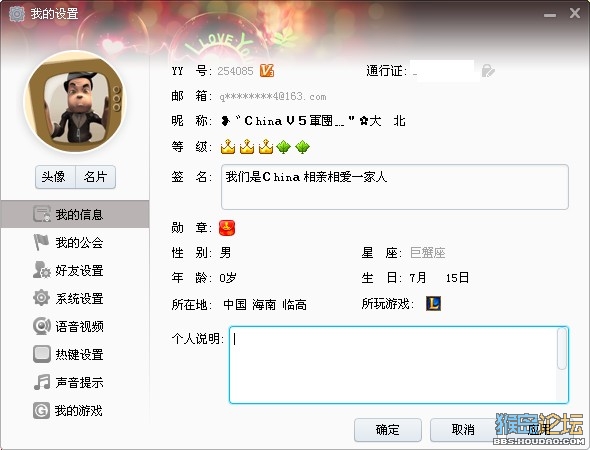Click the V3 VIP badge icon
The width and height of the screenshot is (590, 450).
tap(267, 70)
